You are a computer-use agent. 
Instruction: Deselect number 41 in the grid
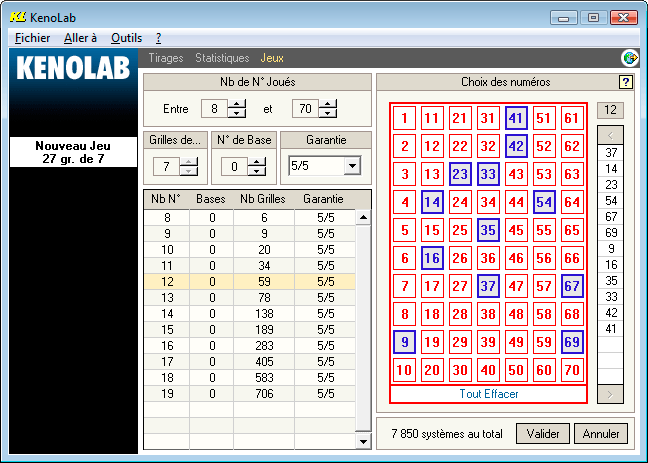(x=516, y=118)
